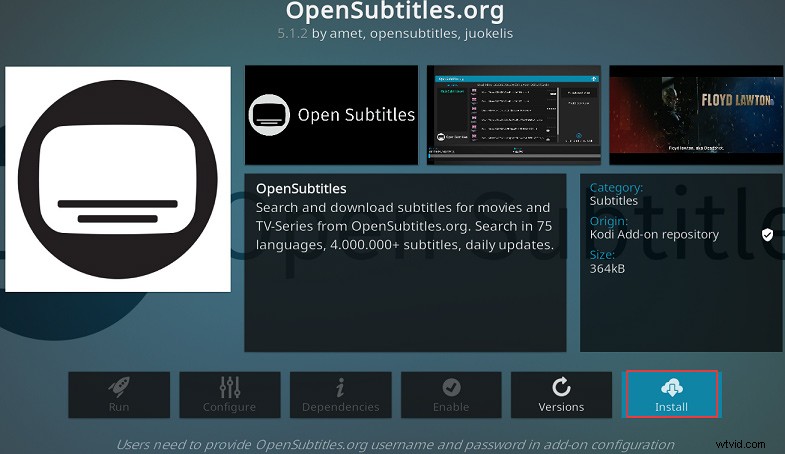This screenshot has width=785, height=454.
Task: Click the Size label
Action: coord(602,255)
